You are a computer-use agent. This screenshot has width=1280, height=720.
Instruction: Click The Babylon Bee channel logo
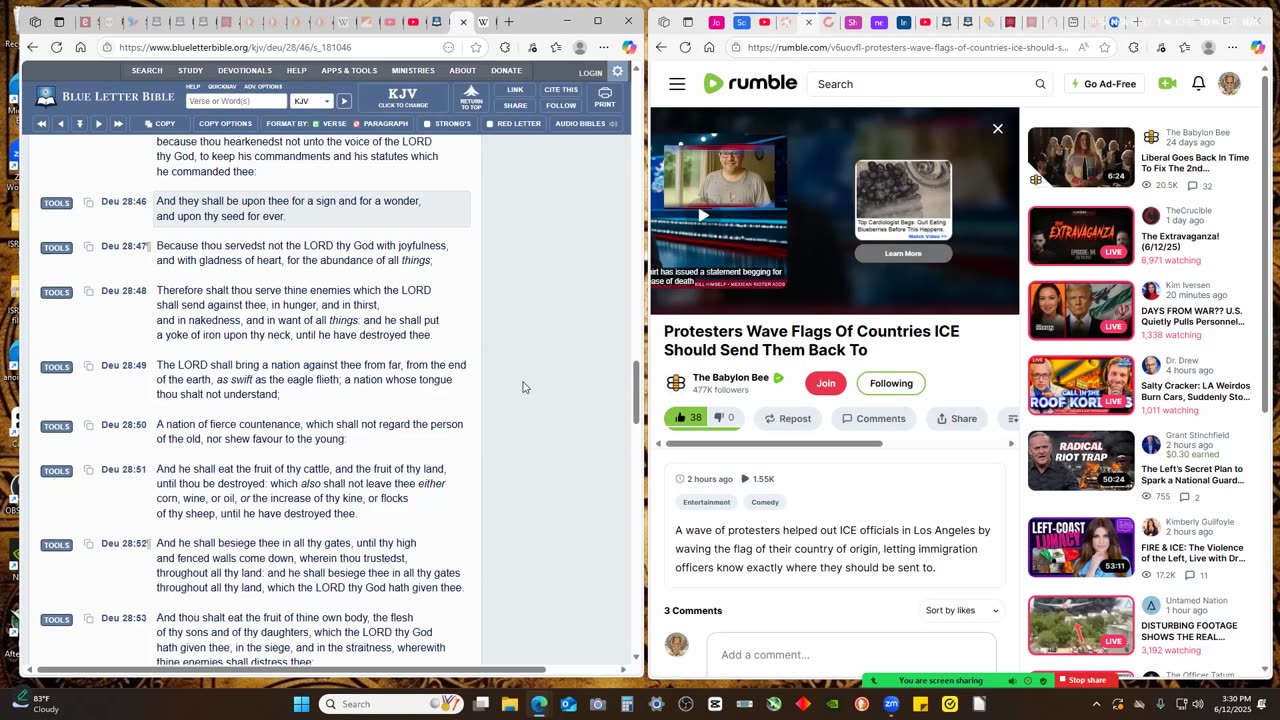click(x=676, y=383)
